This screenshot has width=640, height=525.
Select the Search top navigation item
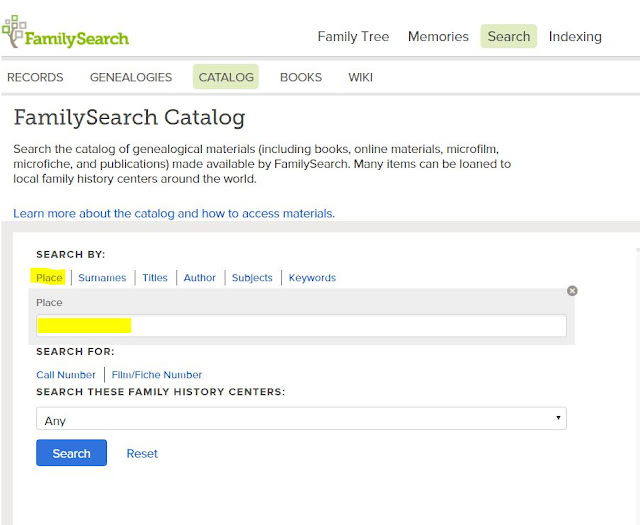pos(509,37)
